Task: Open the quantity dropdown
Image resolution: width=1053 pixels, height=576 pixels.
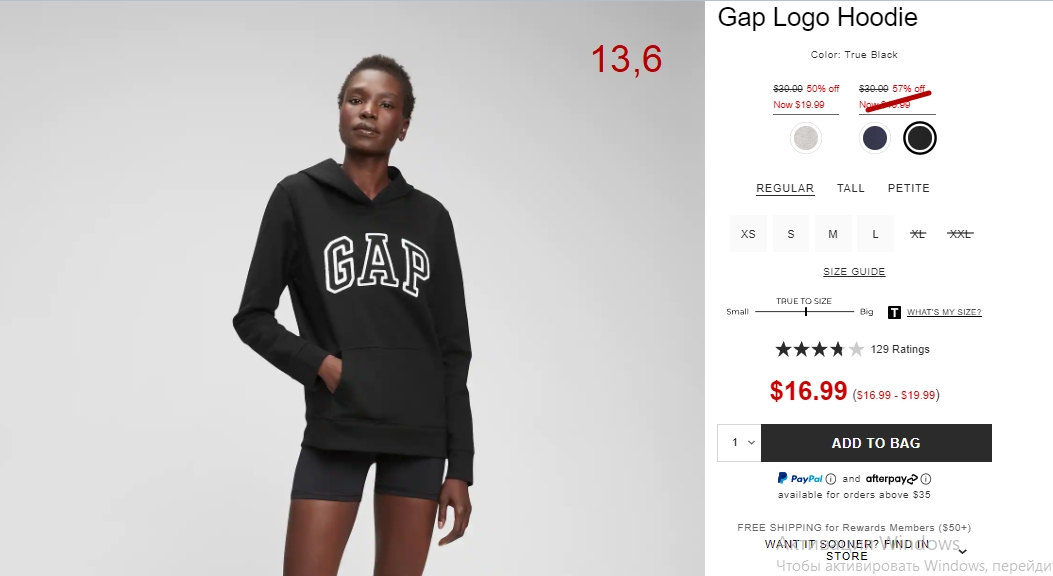Action: [x=739, y=442]
